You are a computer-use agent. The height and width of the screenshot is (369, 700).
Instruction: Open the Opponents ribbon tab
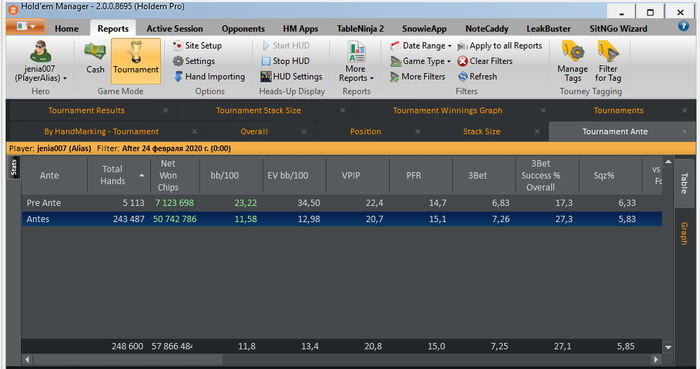pos(243,29)
